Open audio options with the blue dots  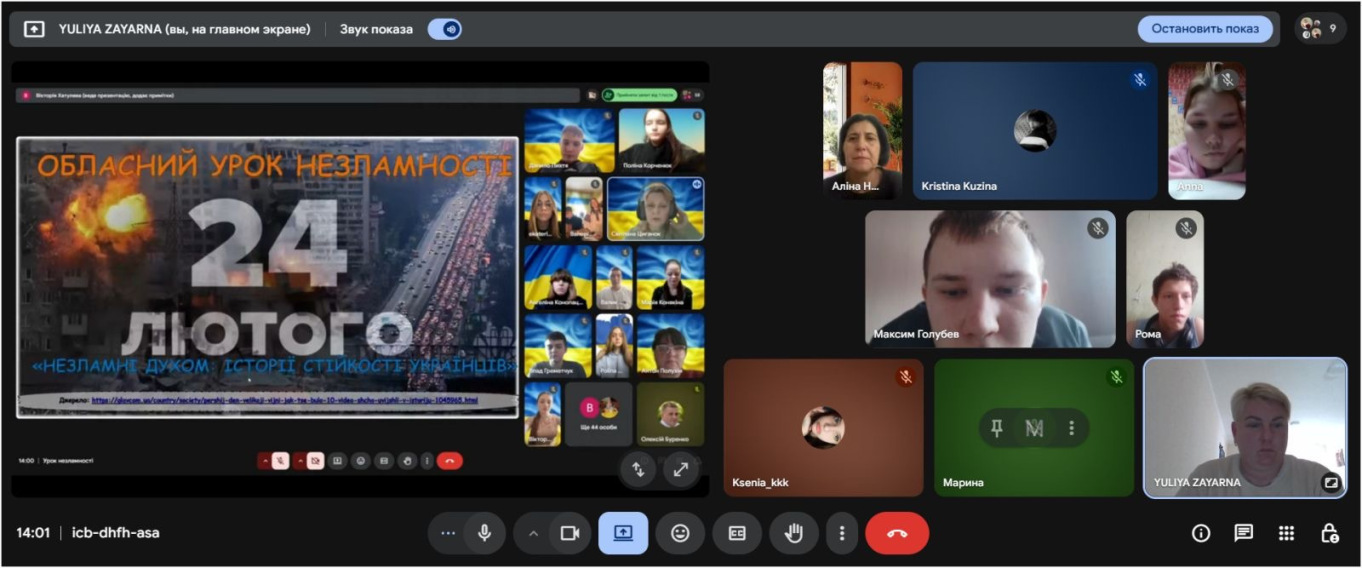(x=447, y=533)
